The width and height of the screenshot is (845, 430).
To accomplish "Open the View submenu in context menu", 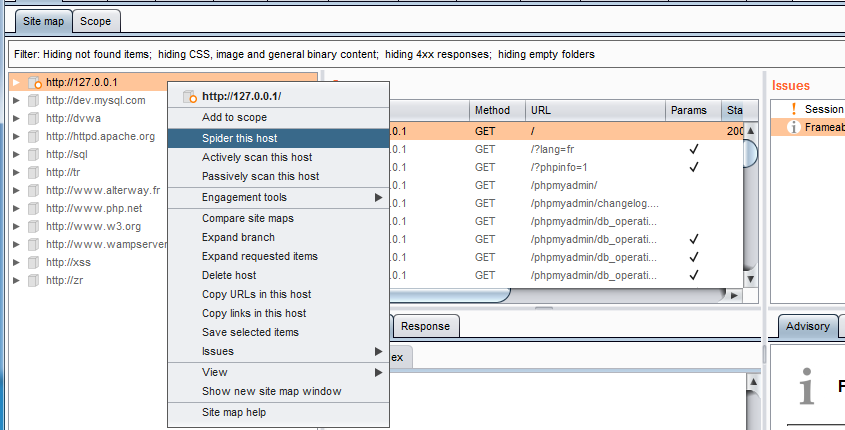I will coord(279,372).
